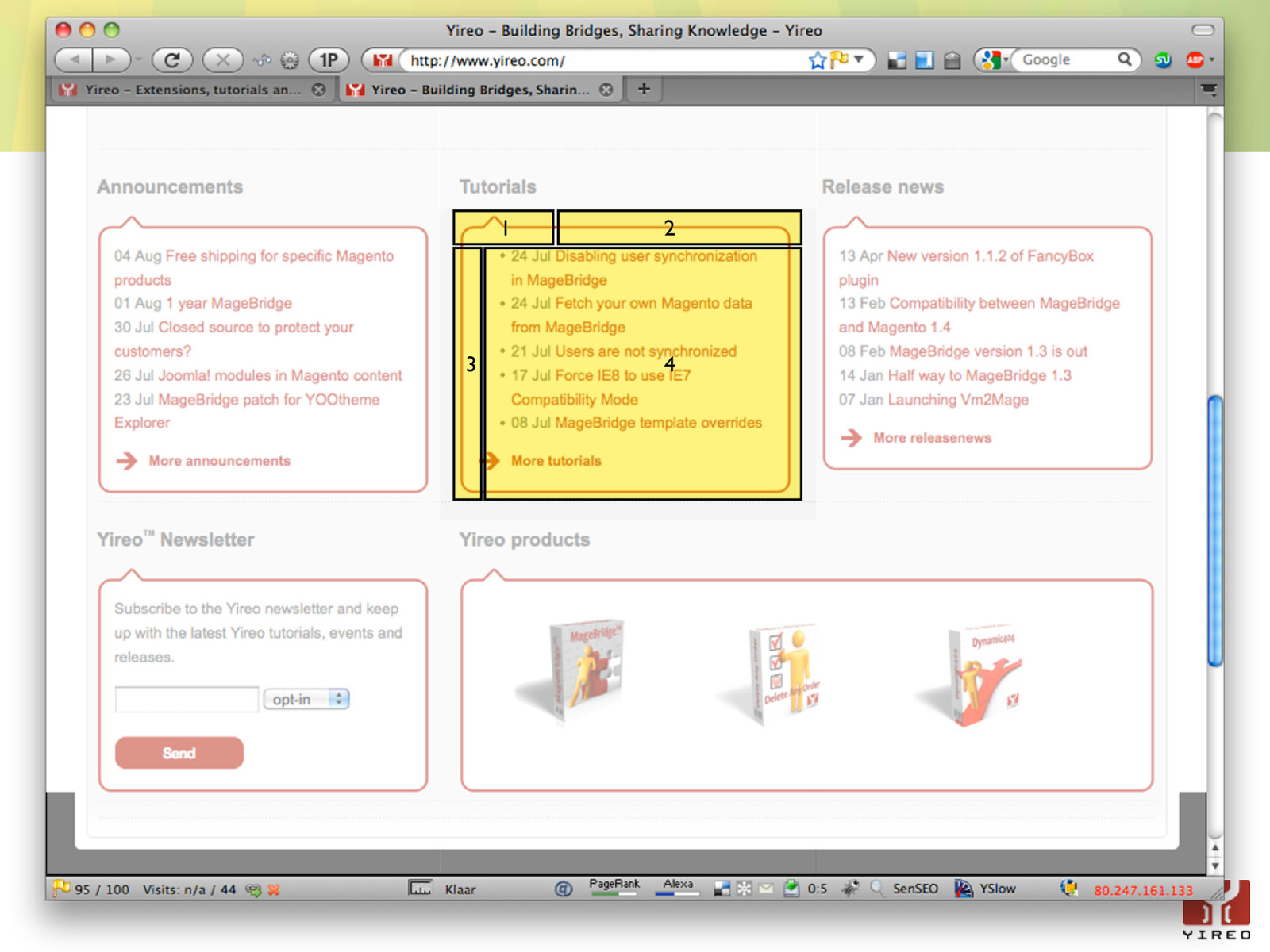Click the yellow flag icon in the address bar

[x=839, y=59]
